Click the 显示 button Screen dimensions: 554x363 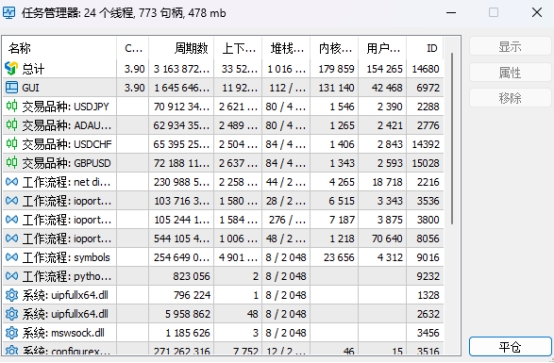[x=510, y=46]
